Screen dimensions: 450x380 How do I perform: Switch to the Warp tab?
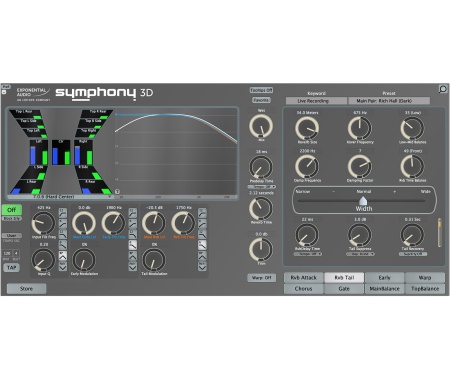(425, 278)
